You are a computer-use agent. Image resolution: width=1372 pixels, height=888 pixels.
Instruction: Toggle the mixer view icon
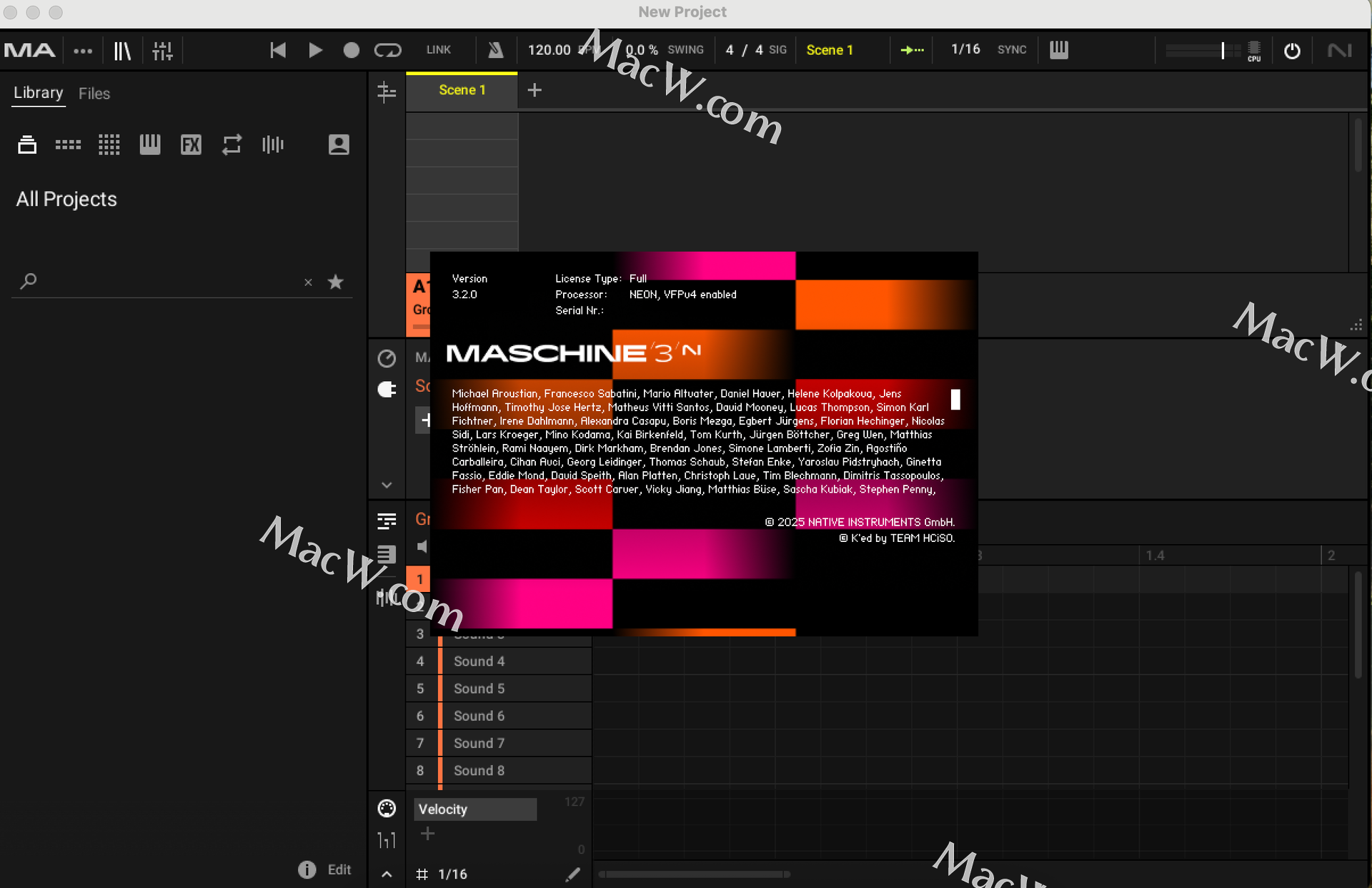tap(162, 51)
